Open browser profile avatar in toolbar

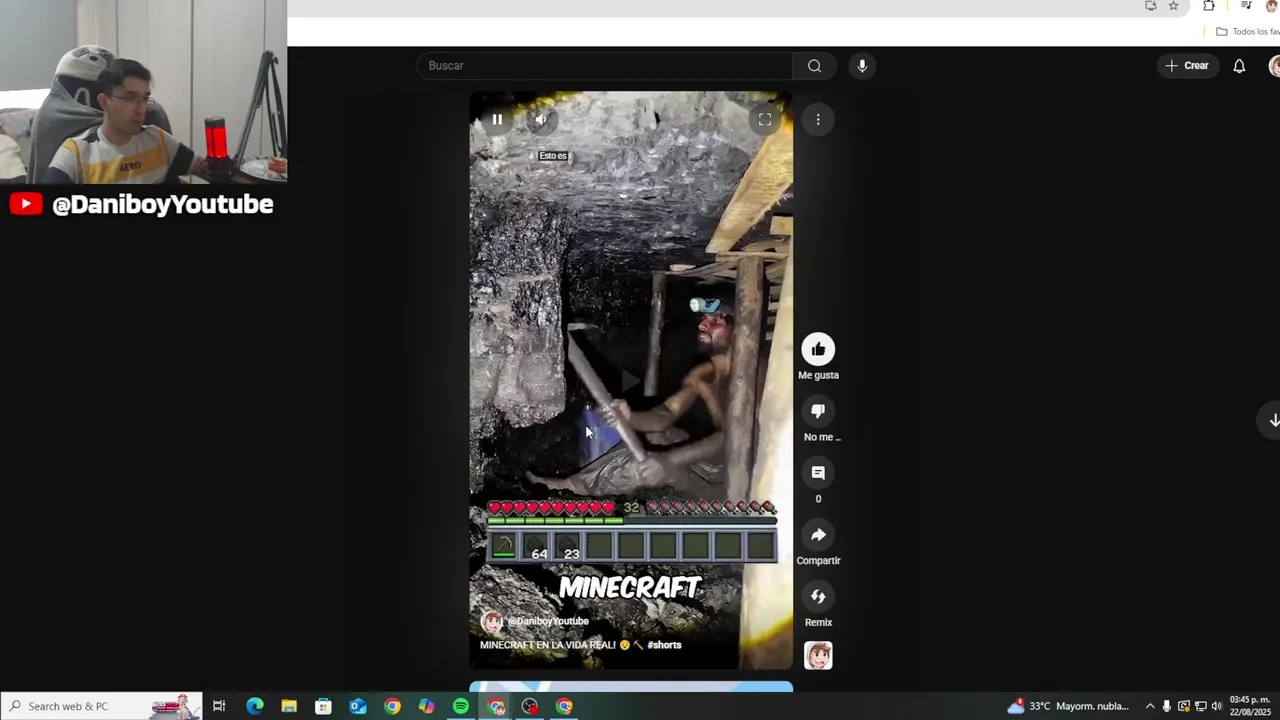[1273, 6]
